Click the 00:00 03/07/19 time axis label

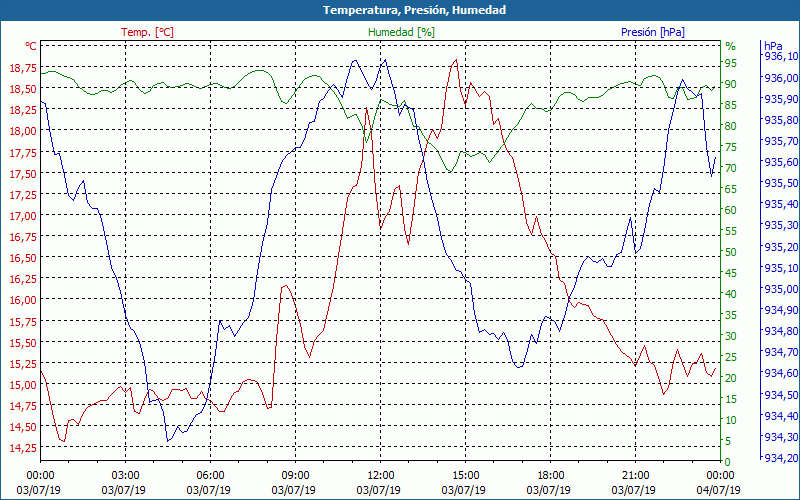click(40, 483)
